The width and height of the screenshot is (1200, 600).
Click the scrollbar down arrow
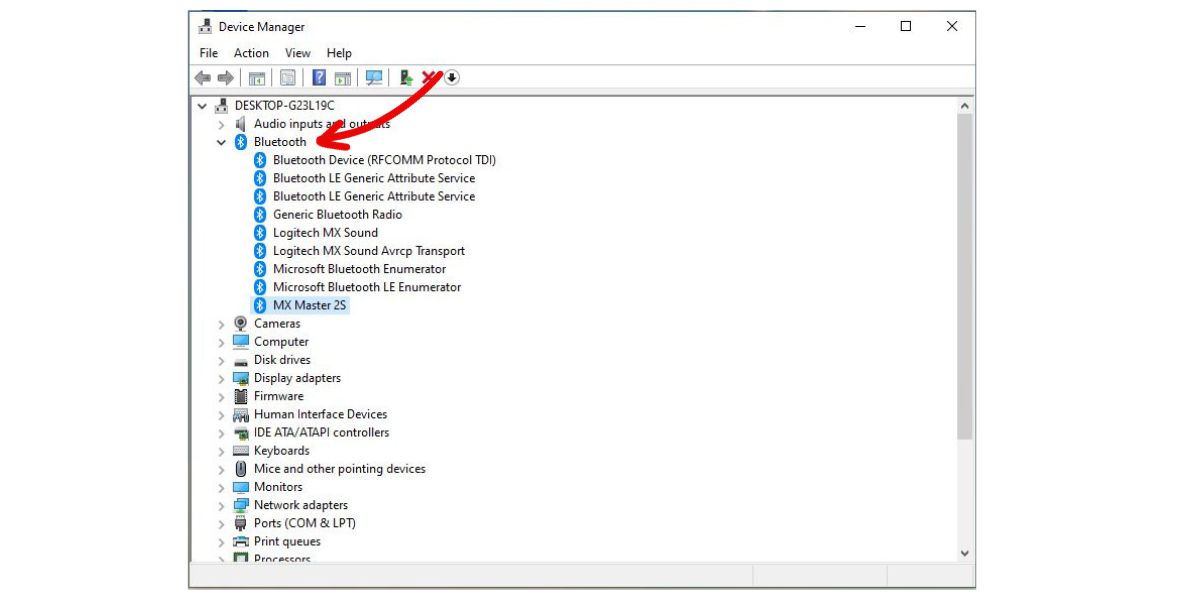965,553
